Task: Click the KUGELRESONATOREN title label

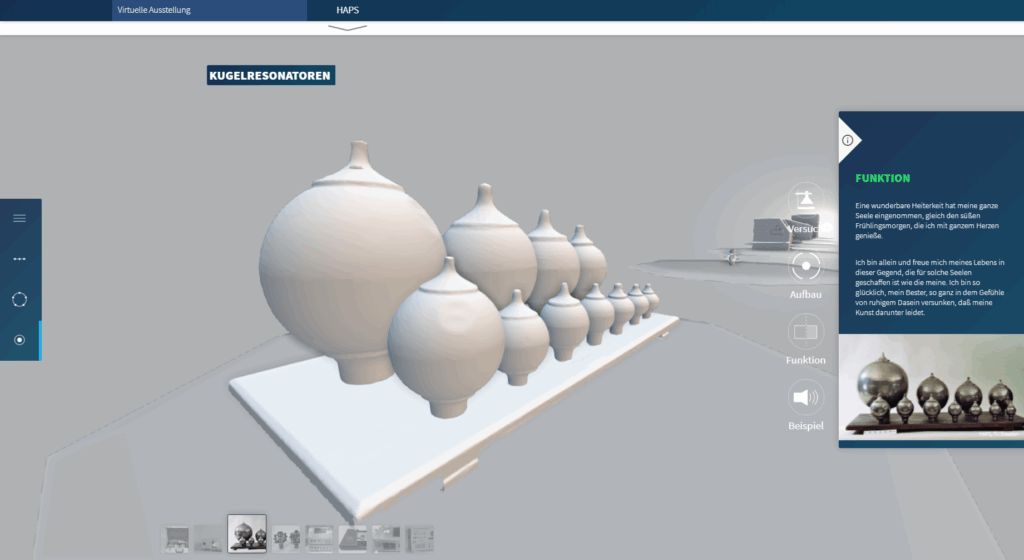Action: [270, 76]
